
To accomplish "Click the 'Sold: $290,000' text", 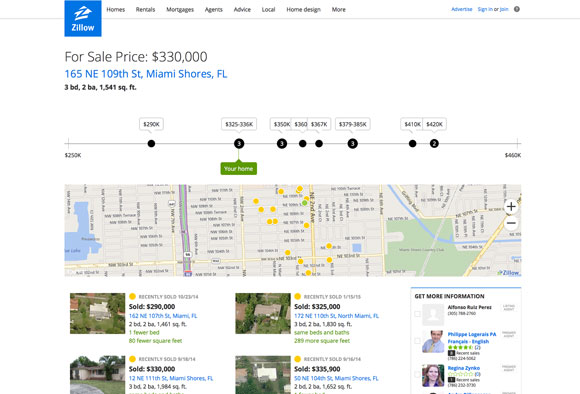I will 152,306.
